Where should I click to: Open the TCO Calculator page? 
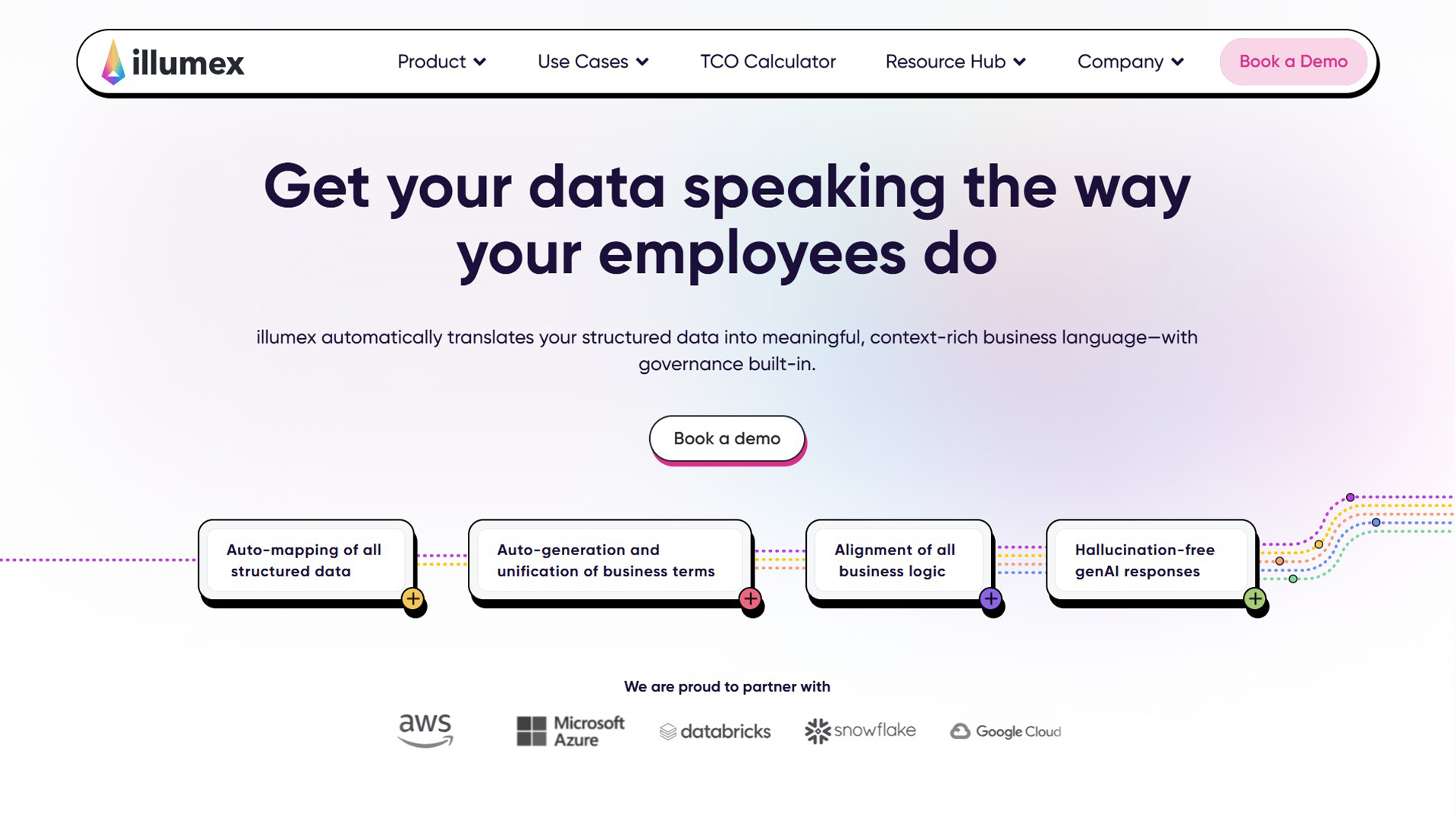[x=767, y=61]
